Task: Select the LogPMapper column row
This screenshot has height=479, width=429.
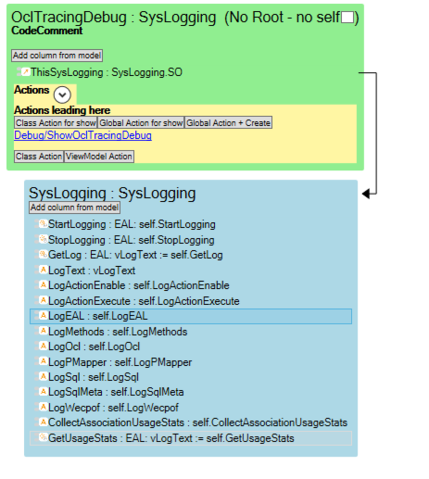Action: 191,362
